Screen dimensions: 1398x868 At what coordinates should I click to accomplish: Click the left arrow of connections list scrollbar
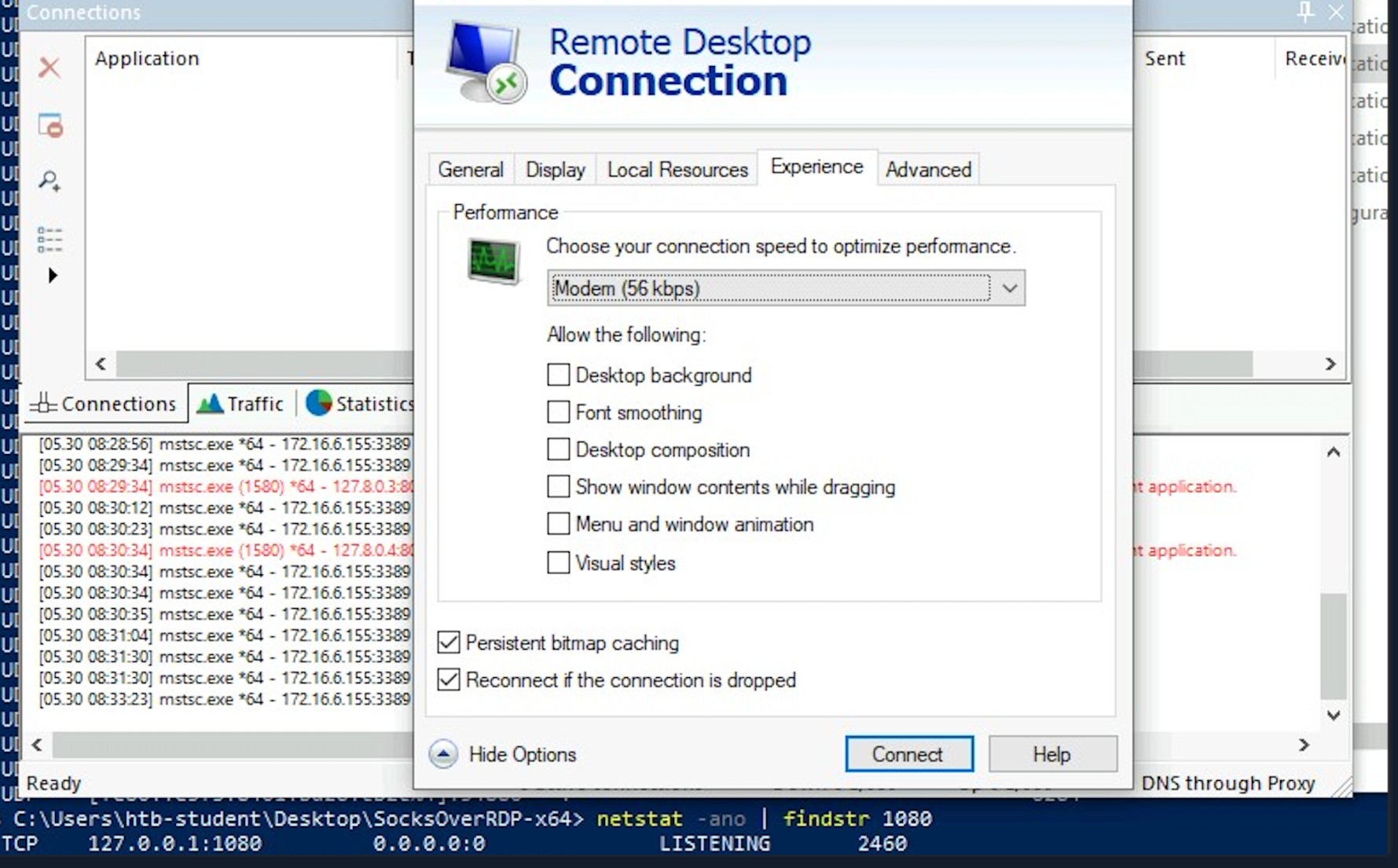(x=101, y=364)
